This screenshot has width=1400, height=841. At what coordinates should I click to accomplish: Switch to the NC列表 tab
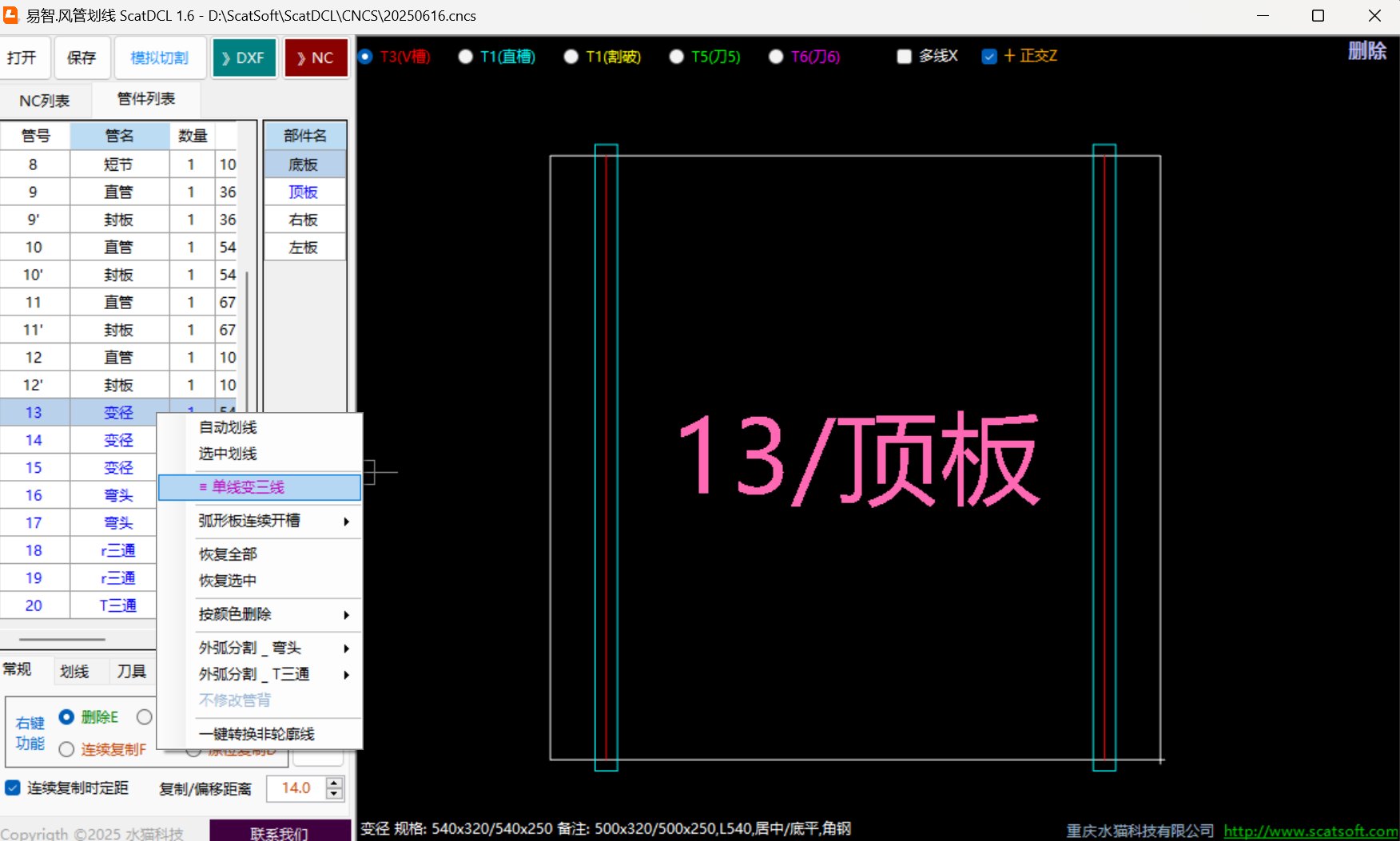point(44,99)
